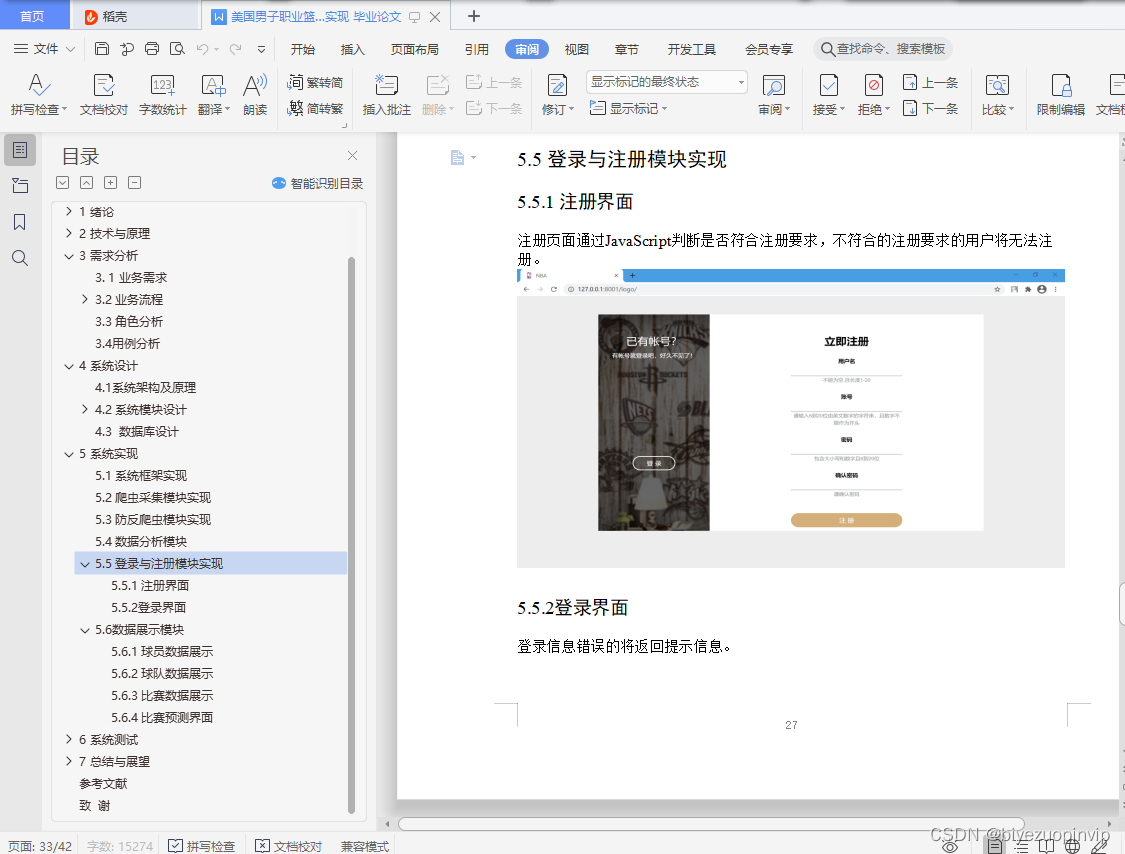
Task: Open the word count tool (字数统计)
Action: click(162, 94)
